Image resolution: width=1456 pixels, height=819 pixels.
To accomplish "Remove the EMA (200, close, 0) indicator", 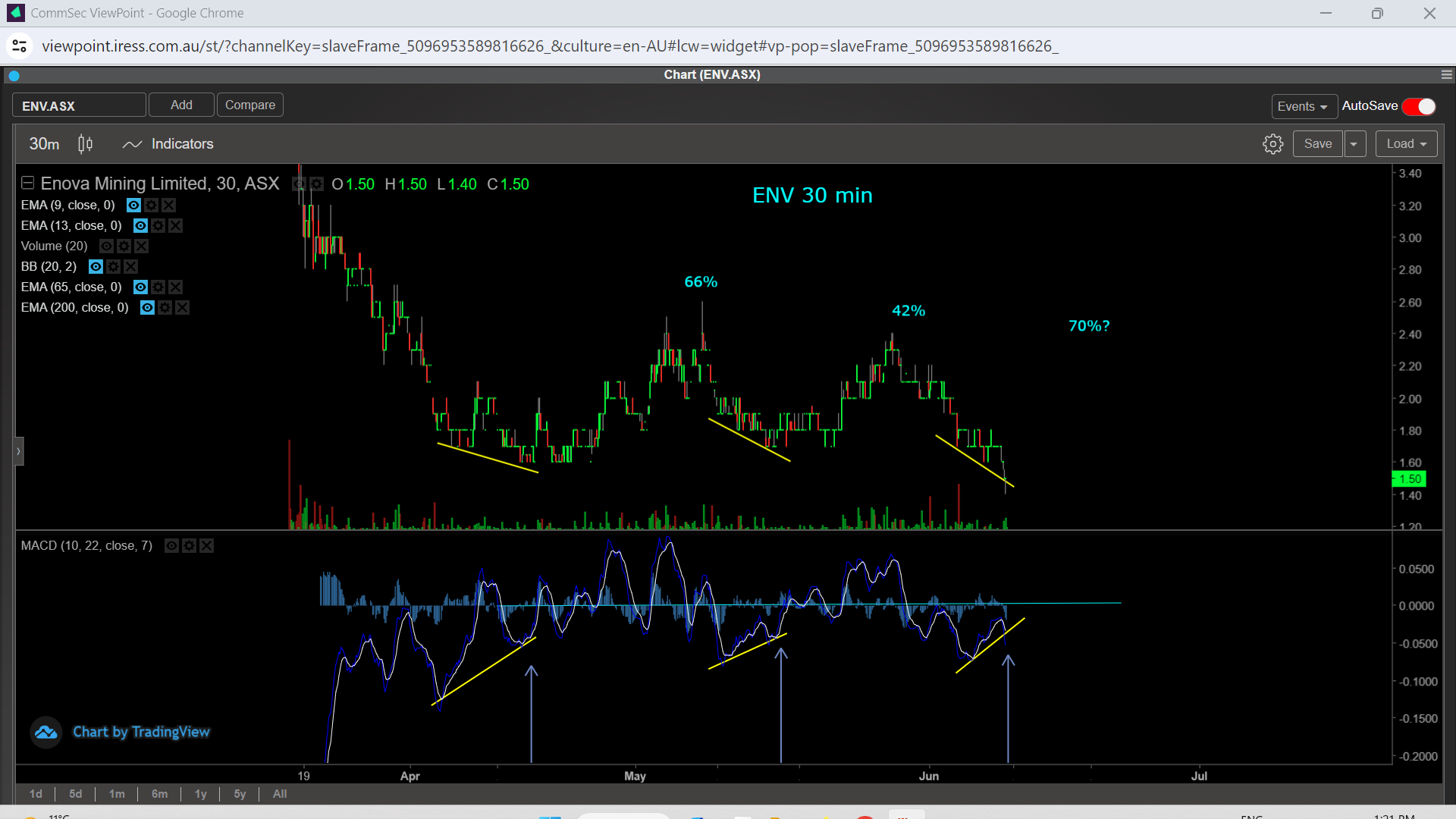I will [x=182, y=308].
